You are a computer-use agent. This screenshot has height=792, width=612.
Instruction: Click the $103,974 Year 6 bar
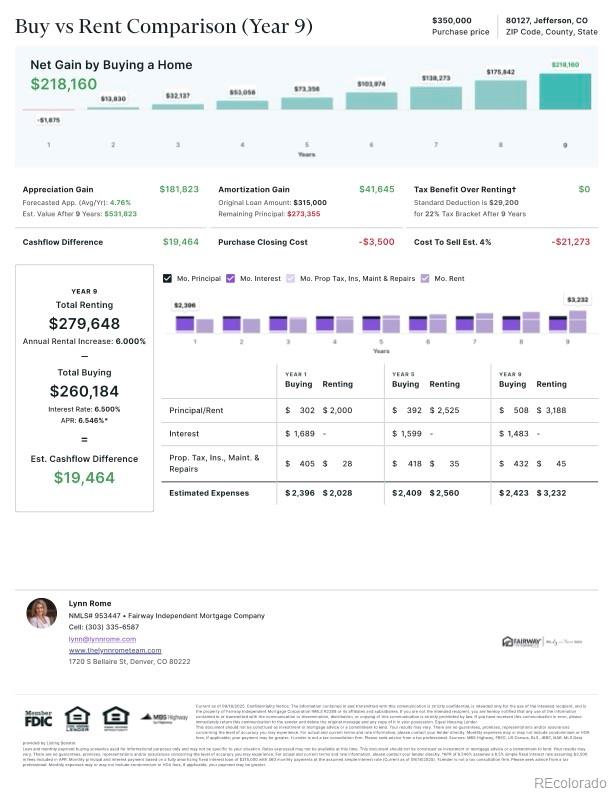pos(371,100)
